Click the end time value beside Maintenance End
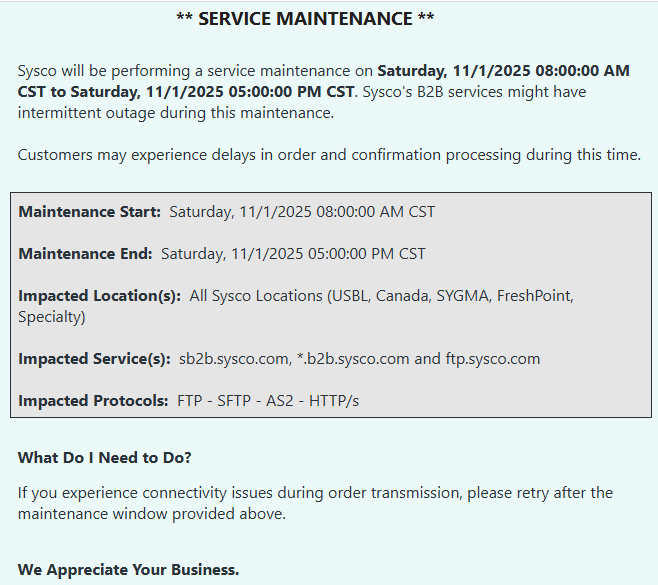The image size is (658, 585). [x=293, y=254]
